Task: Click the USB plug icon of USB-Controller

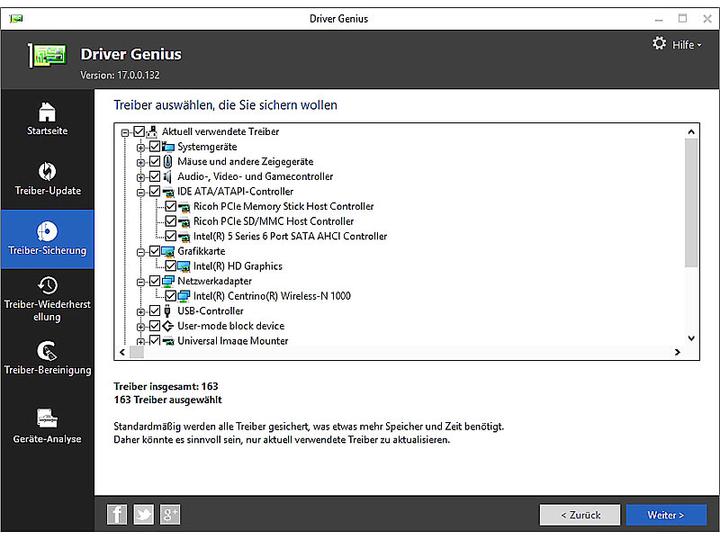Action: 168,311
